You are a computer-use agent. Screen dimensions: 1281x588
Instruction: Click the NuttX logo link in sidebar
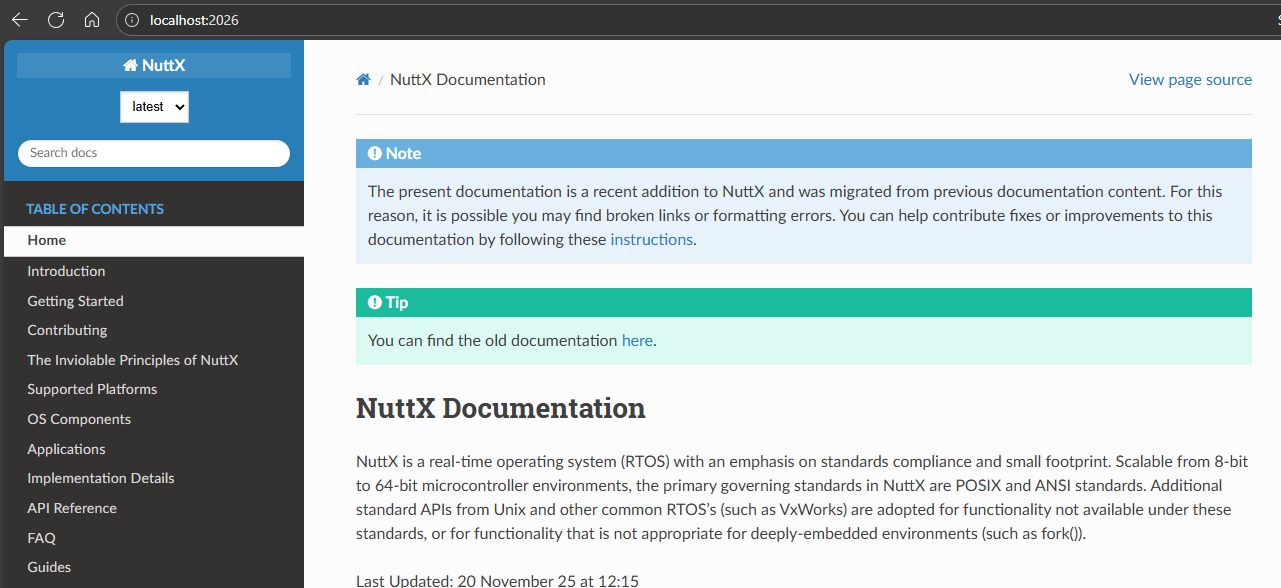(x=154, y=66)
